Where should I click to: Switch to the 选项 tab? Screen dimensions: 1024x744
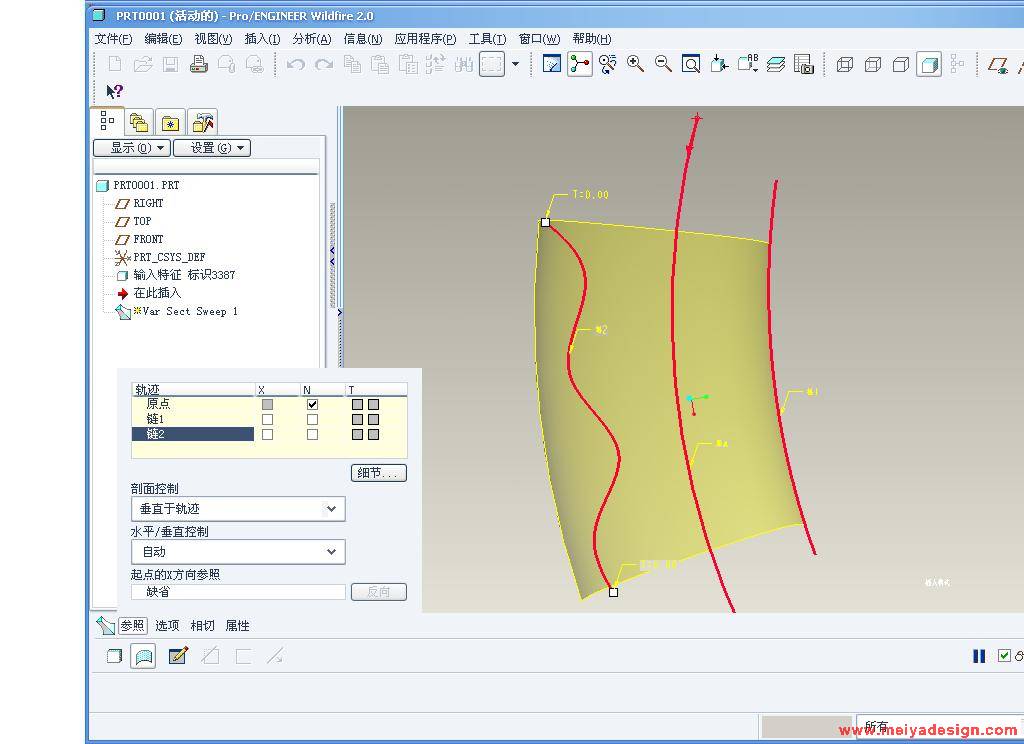tap(167, 626)
